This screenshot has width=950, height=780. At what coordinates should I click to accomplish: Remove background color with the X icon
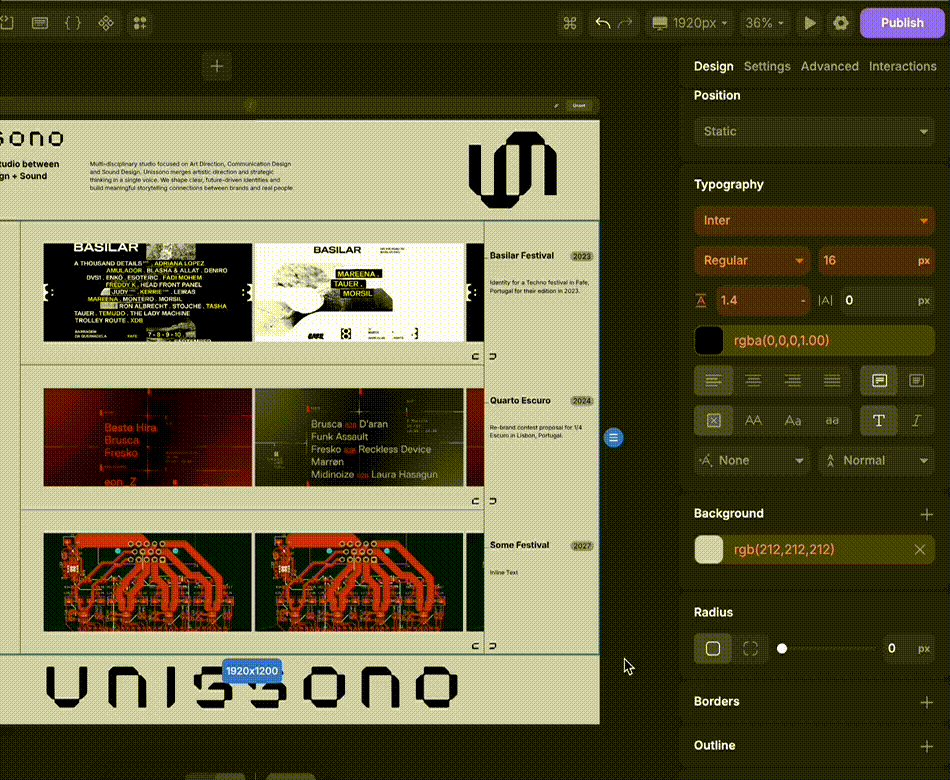919,549
